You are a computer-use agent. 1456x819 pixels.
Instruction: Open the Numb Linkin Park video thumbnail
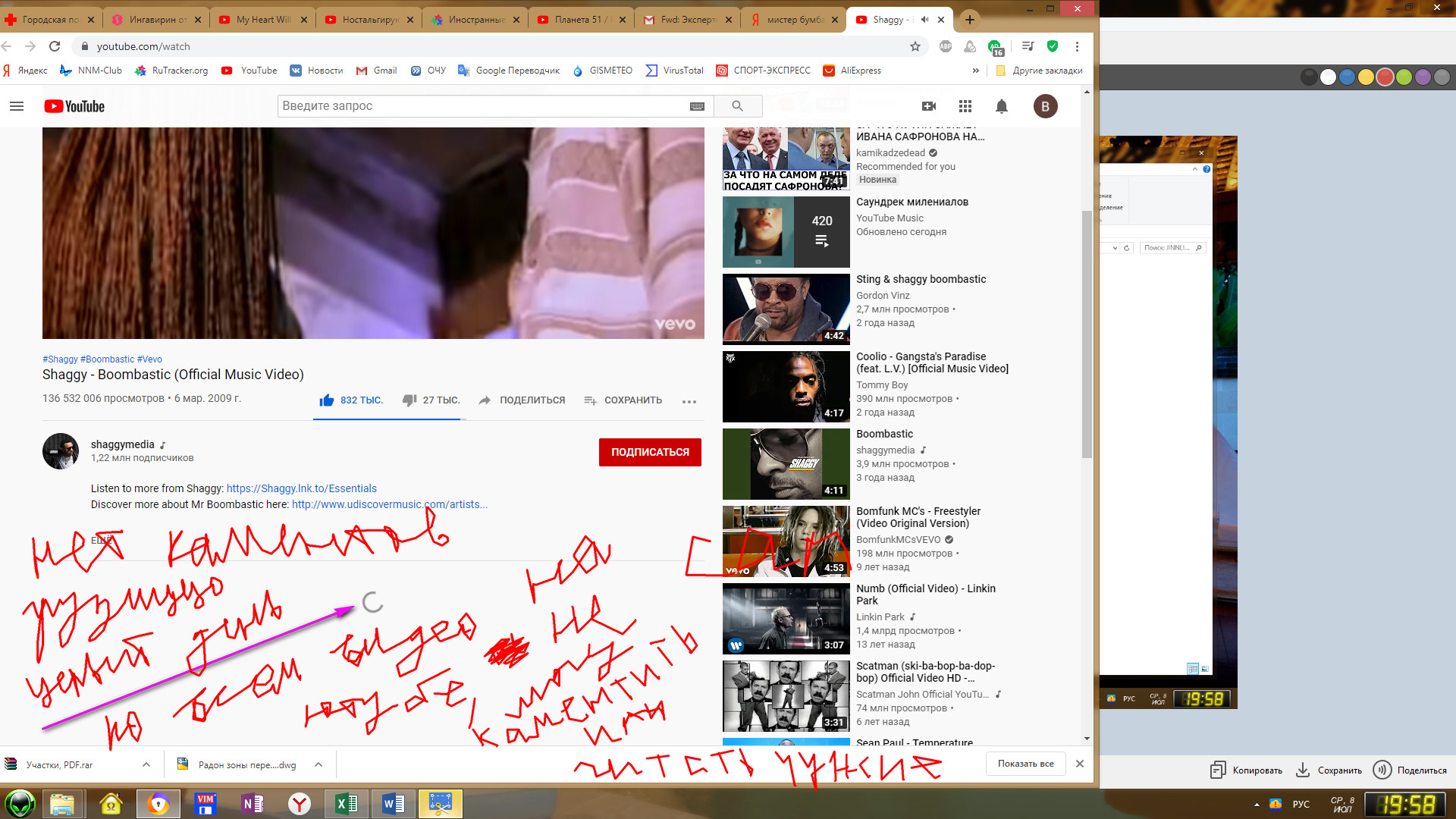tap(786, 619)
